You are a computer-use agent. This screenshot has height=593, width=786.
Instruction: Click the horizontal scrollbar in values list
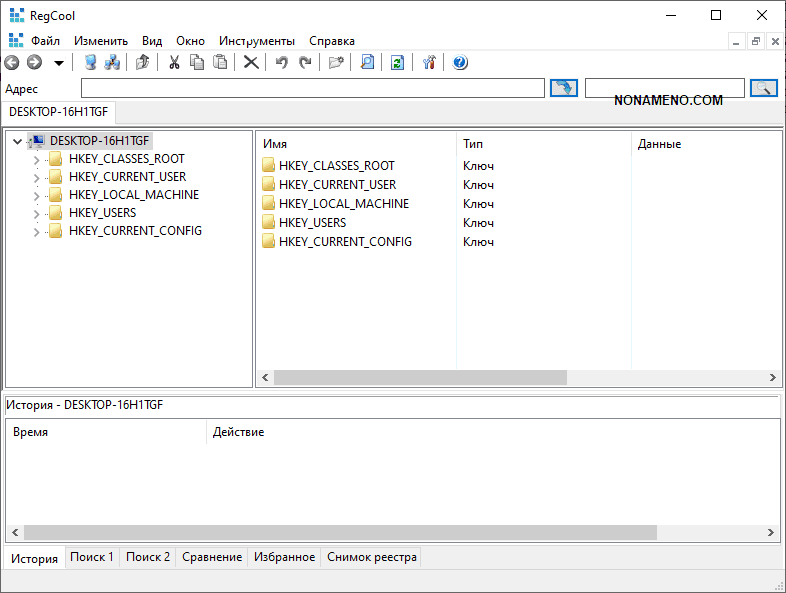point(420,378)
